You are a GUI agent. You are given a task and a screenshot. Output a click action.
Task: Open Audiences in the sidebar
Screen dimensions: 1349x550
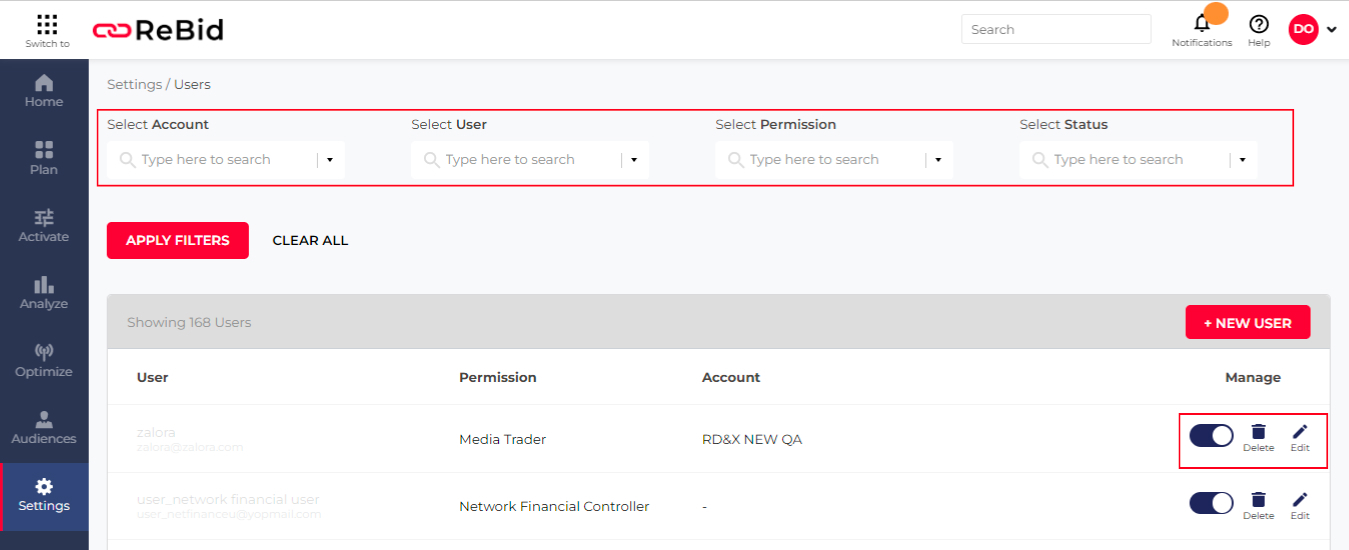coord(44,428)
